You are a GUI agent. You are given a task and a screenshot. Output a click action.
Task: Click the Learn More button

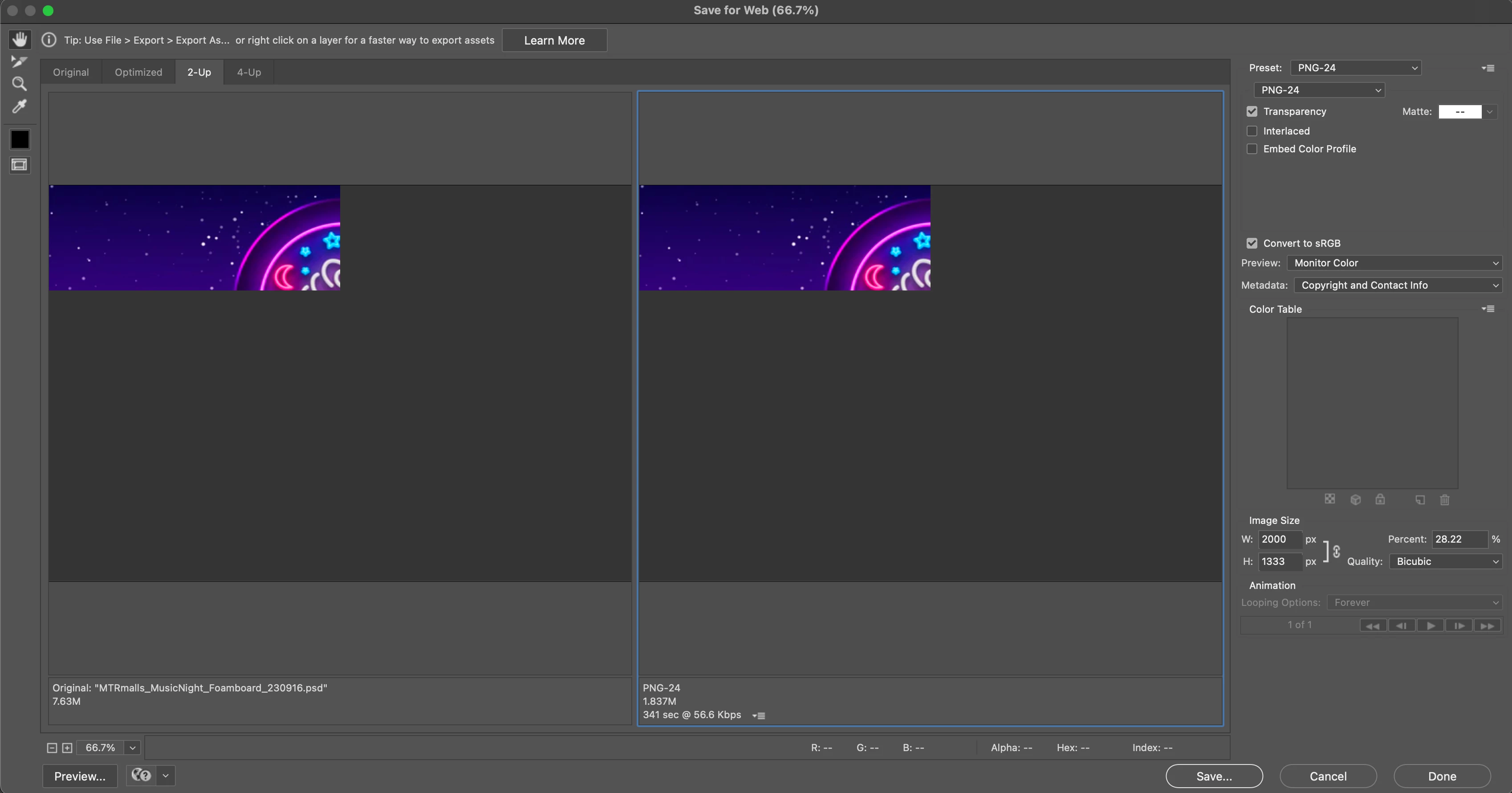[x=554, y=41]
